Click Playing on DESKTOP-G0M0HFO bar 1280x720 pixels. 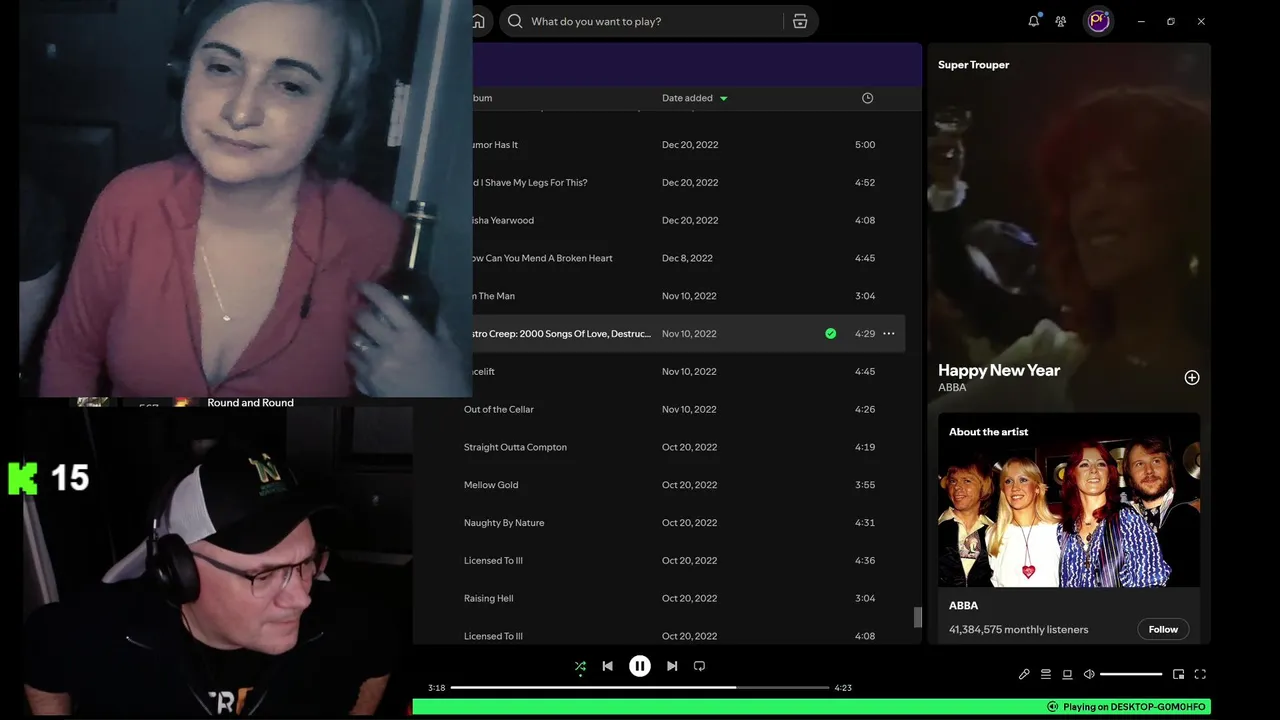(811, 707)
